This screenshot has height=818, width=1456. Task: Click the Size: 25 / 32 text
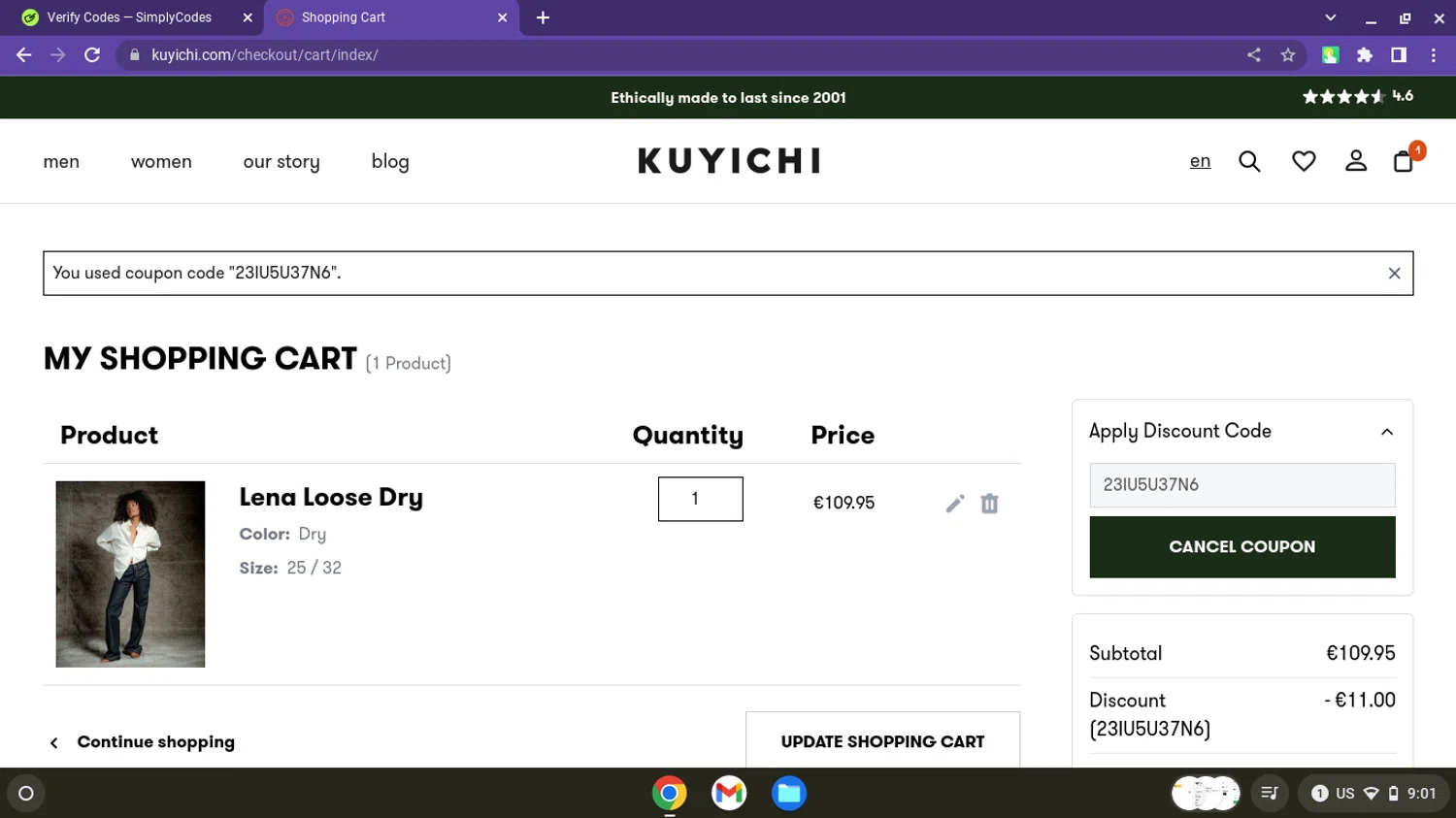290,568
